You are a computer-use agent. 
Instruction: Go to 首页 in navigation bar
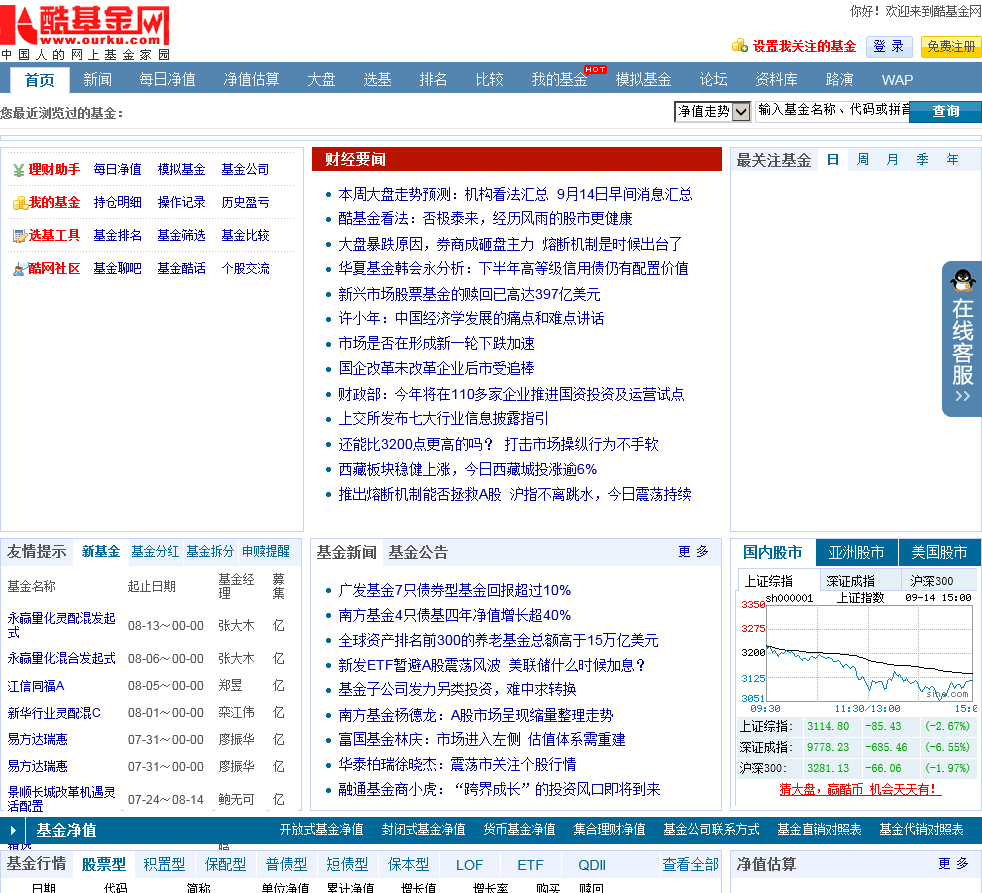point(39,80)
